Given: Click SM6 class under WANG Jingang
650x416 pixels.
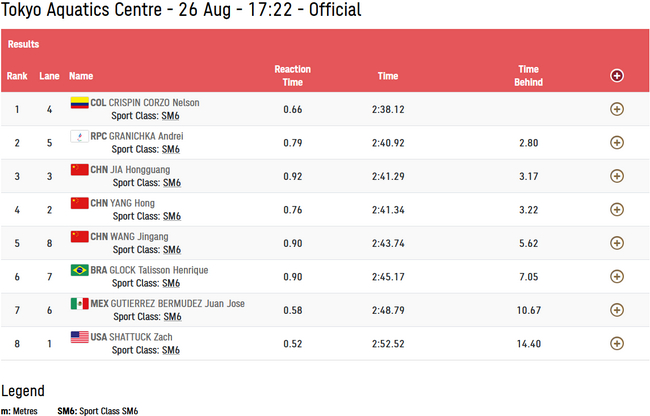Looking at the screenshot, I should pos(172,250).
